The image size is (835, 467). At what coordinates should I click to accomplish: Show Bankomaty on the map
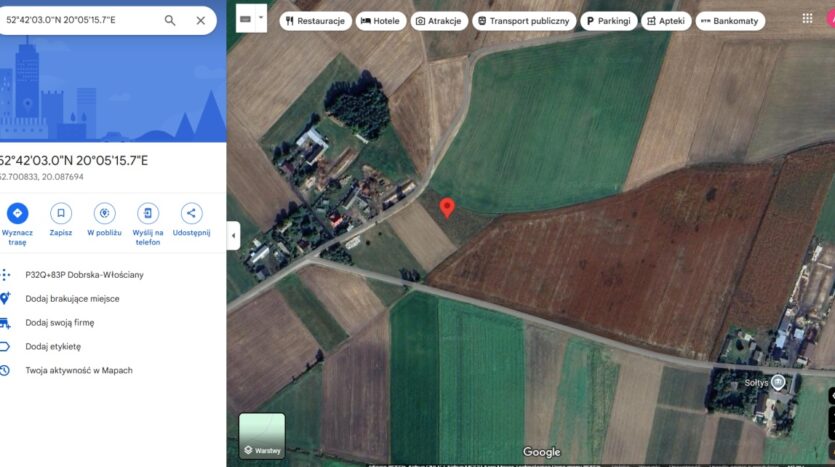(730, 21)
